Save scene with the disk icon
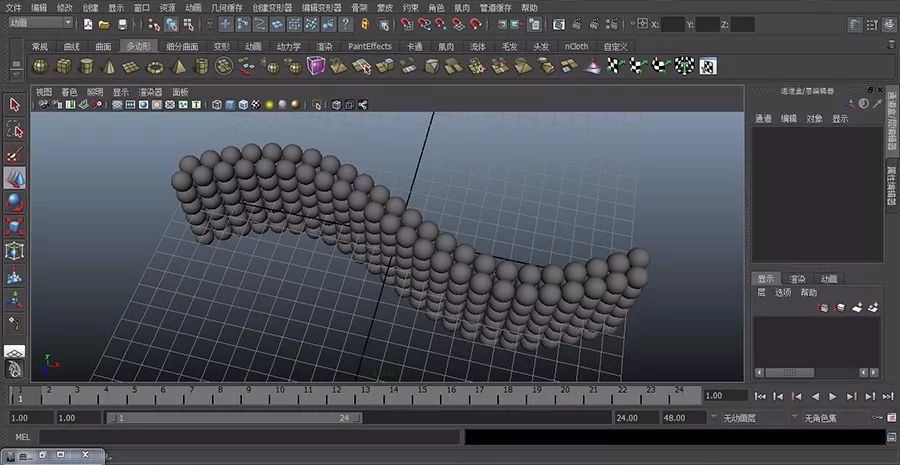 point(122,24)
